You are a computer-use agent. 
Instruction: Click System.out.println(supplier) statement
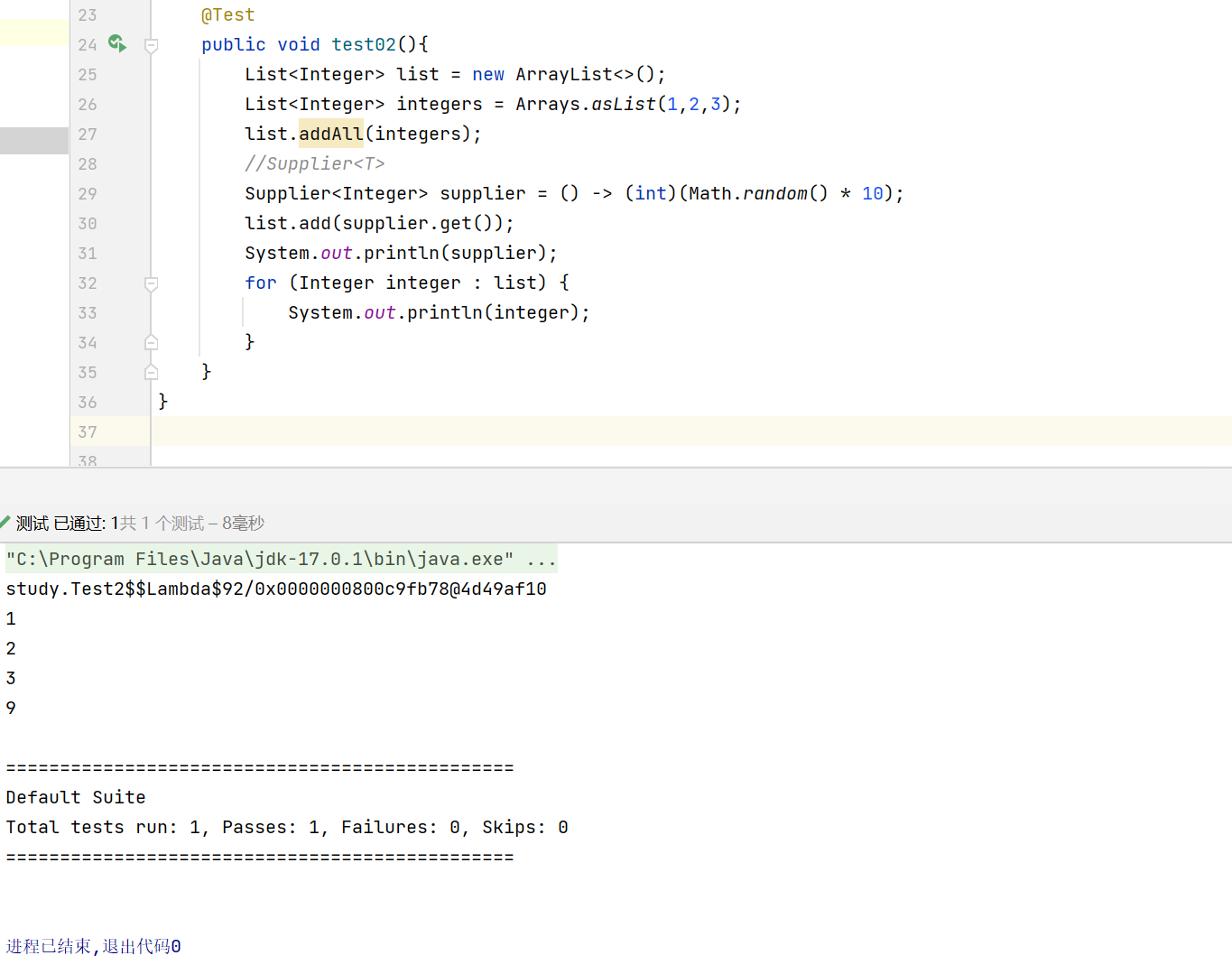tap(401, 253)
